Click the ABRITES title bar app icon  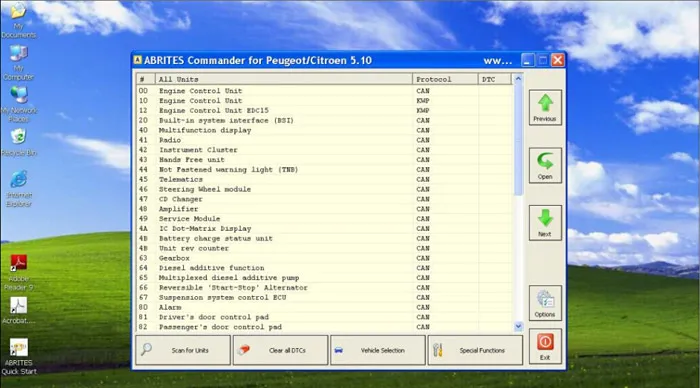click(138, 60)
